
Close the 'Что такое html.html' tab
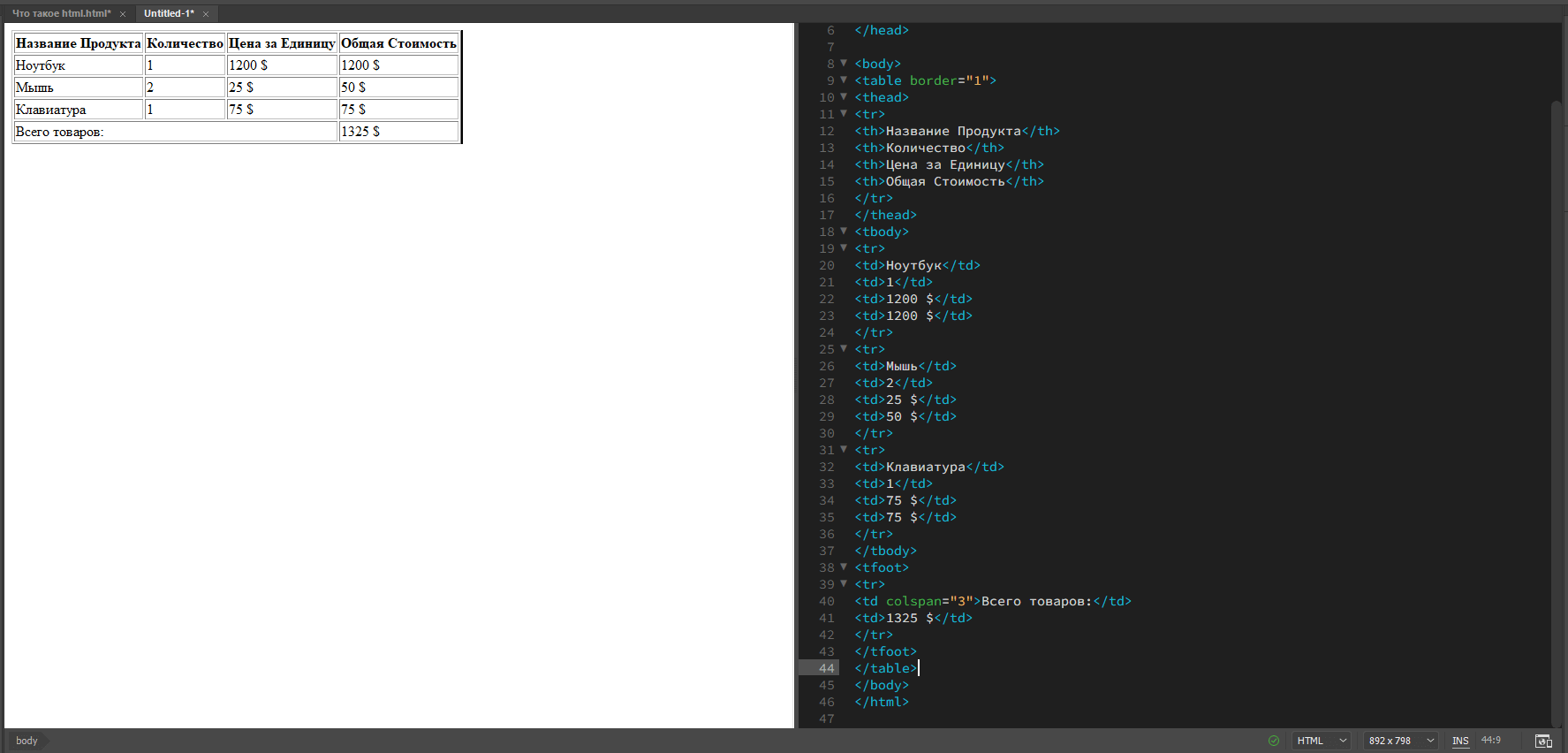pyautogui.click(x=123, y=14)
